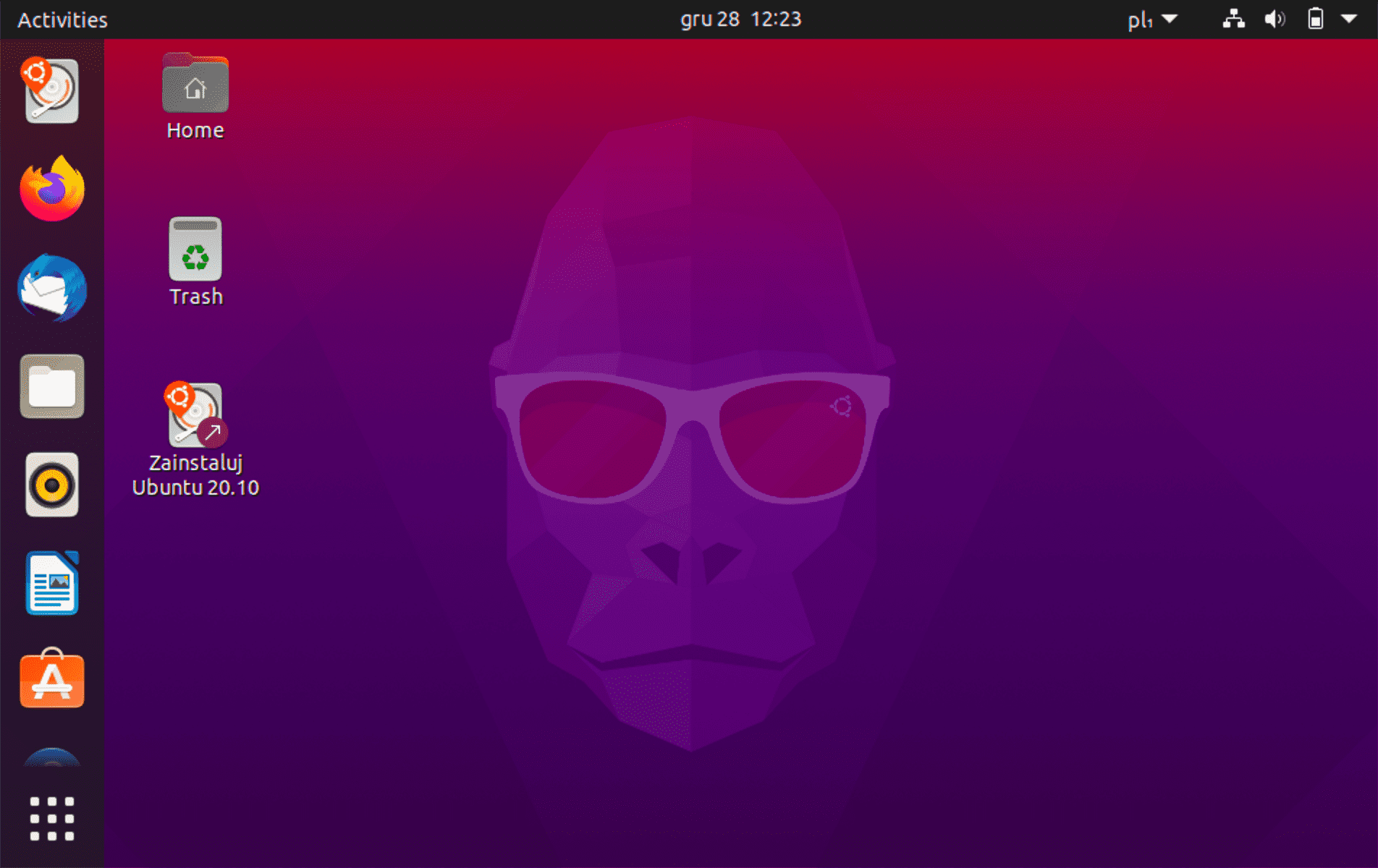Open Ubuntu Software store
Image resolution: width=1378 pixels, height=868 pixels.
[x=52, y=678]
